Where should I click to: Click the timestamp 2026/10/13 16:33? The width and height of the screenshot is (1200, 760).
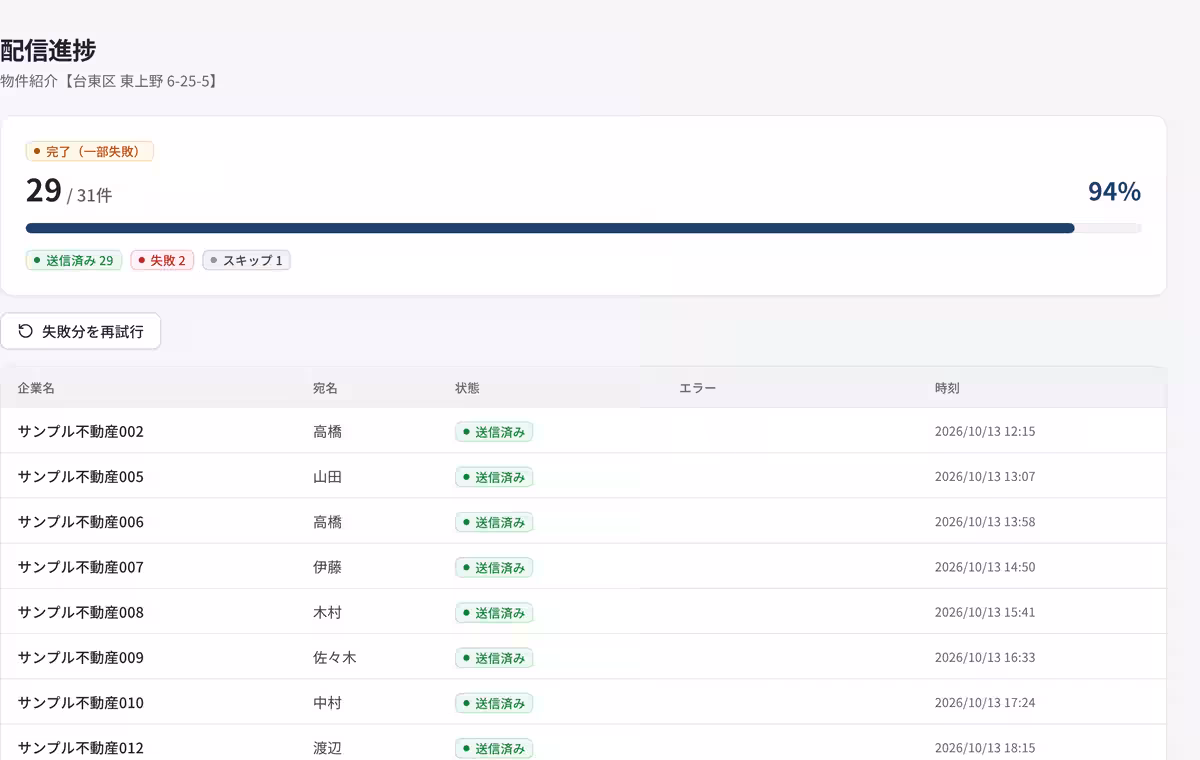click(x=985, y=658)
